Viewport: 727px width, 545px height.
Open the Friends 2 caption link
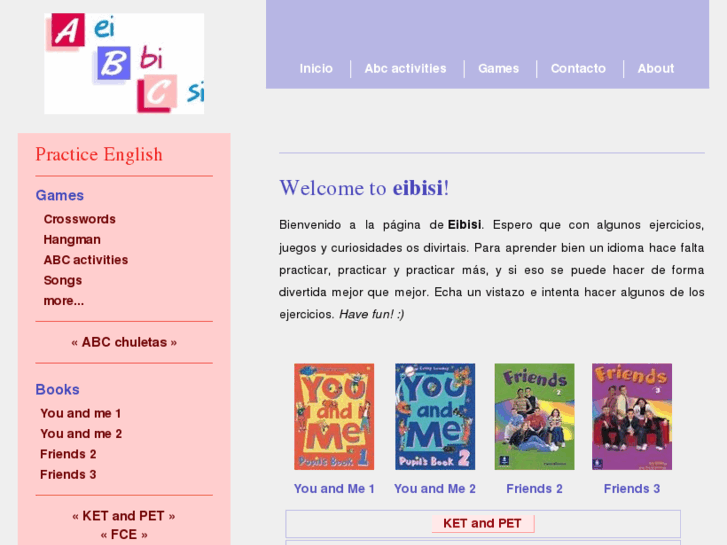535,489
